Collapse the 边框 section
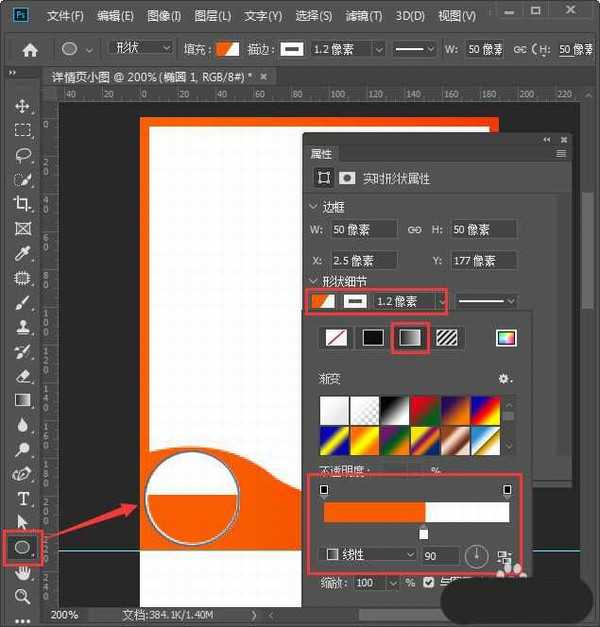 [x=313, y=207]
